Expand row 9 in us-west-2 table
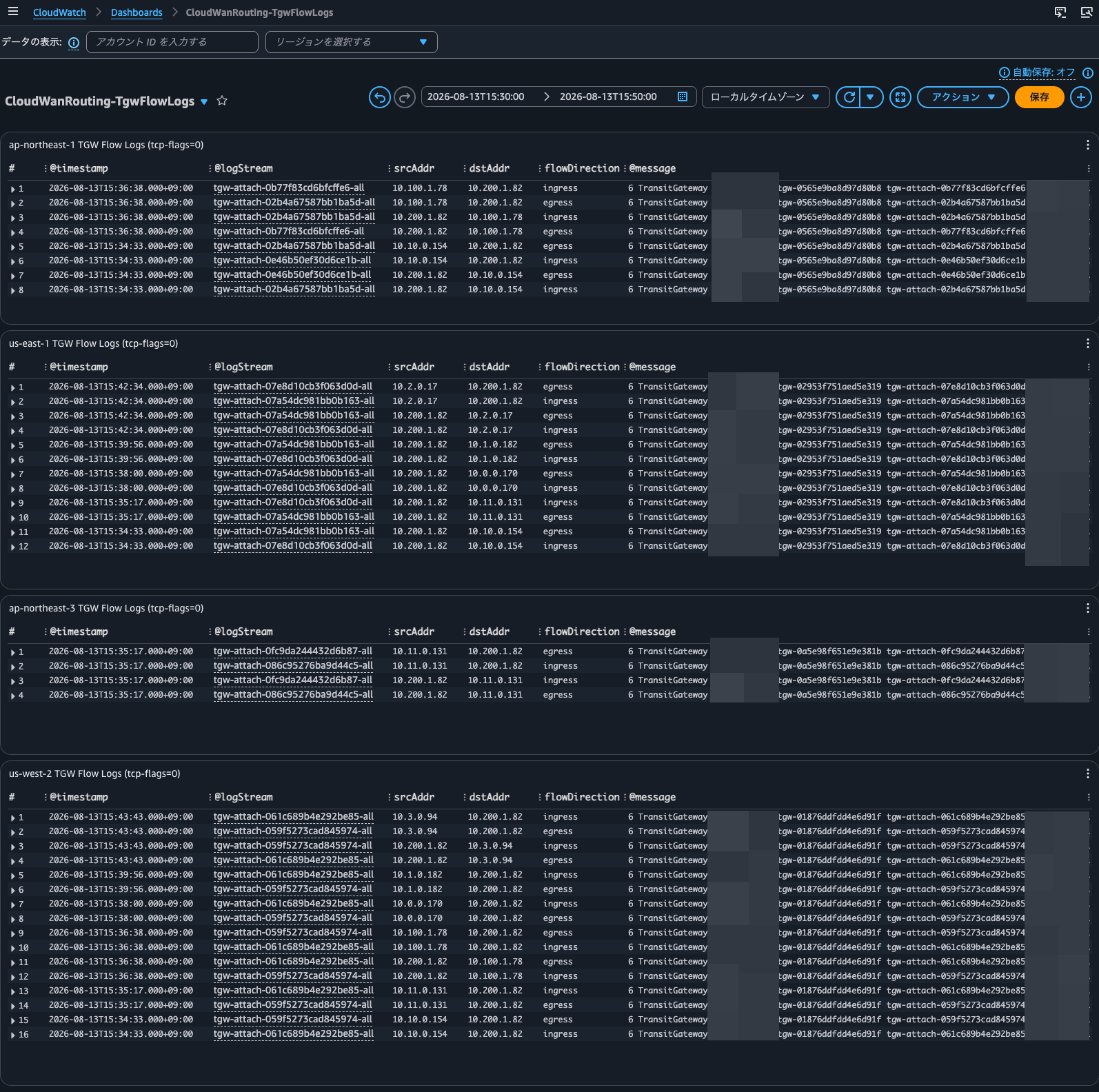 coord(12,933)
